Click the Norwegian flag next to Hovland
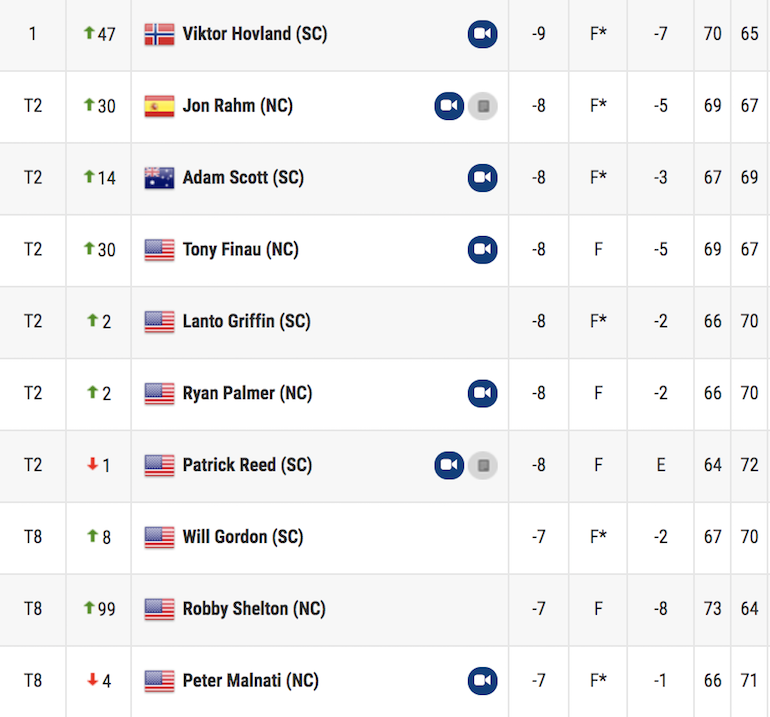The width and height of the screenshot is (770, 717). click(x=159, y=34)
